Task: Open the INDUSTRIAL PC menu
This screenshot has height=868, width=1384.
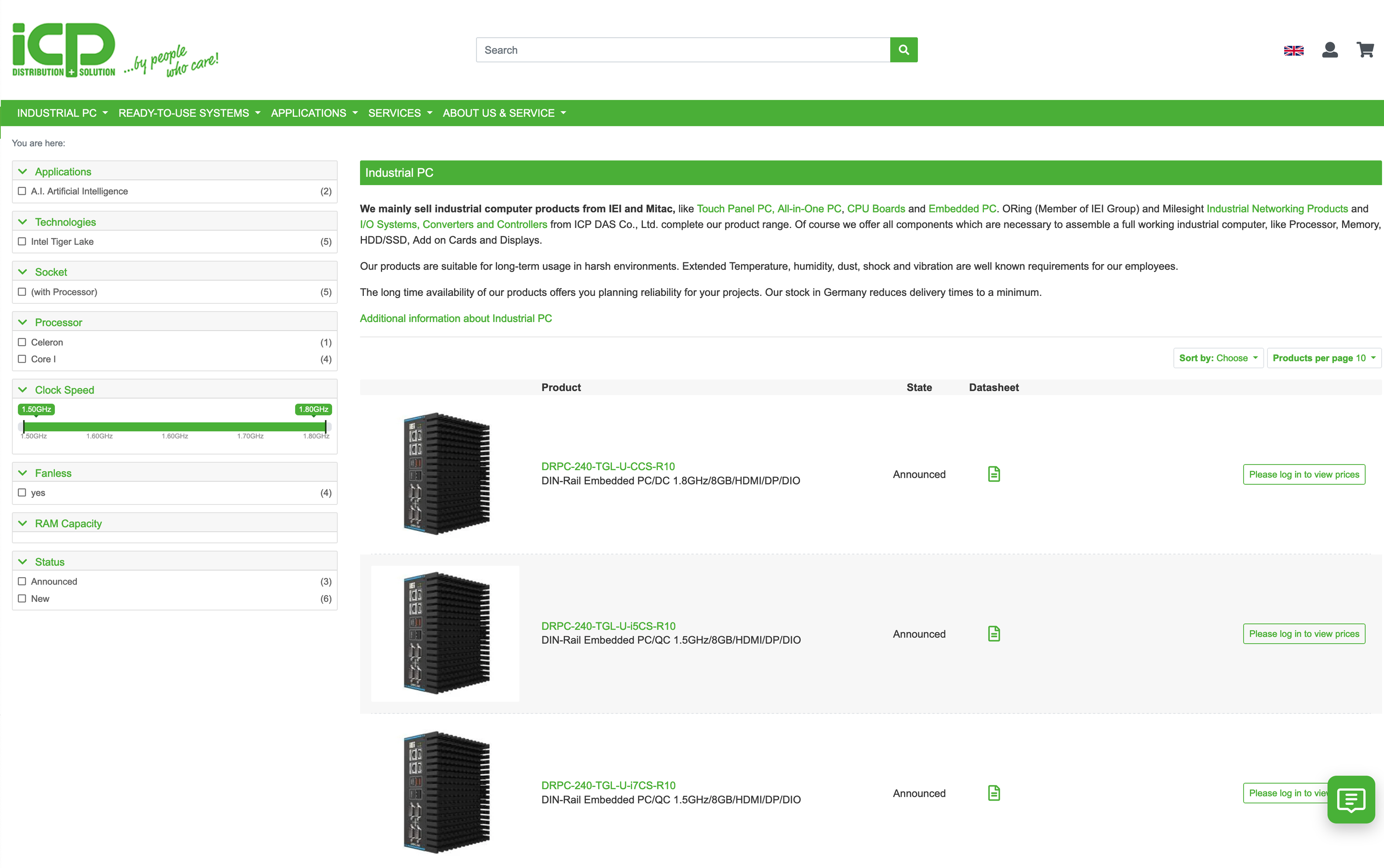Action: click(x=62, y=113)
